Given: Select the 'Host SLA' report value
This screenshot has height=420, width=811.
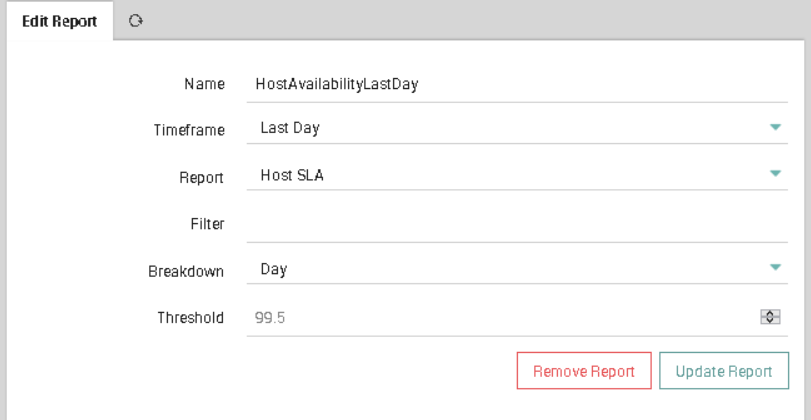Looking at the screenshot, I should coord(292,175).
